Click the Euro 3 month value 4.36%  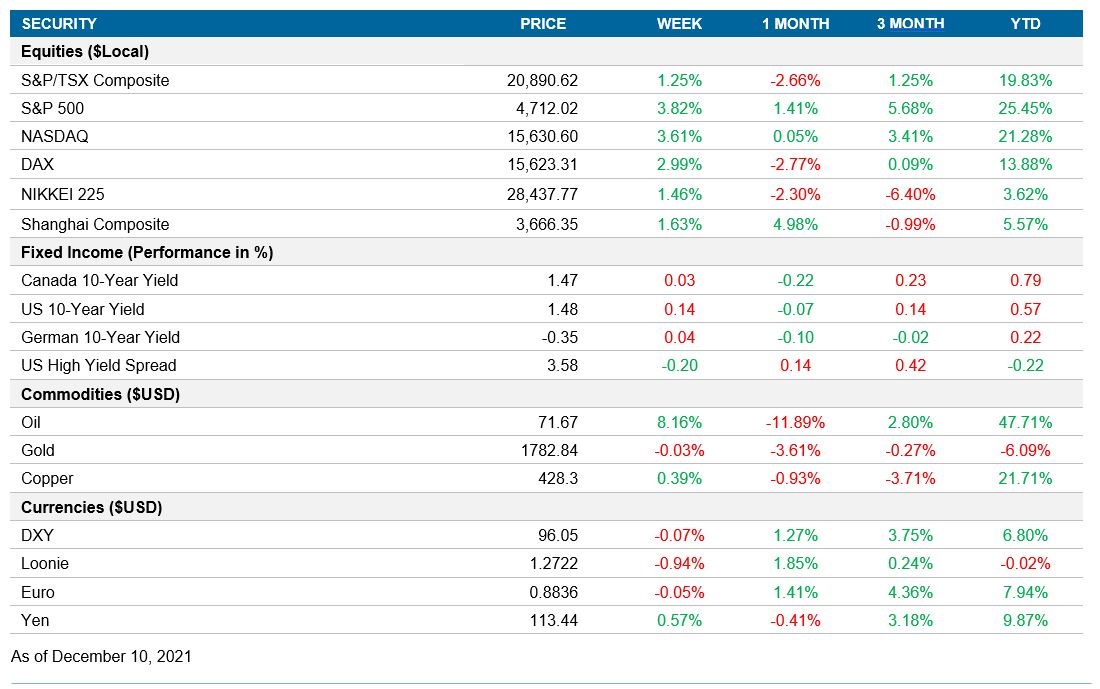(x=911, y=592)
